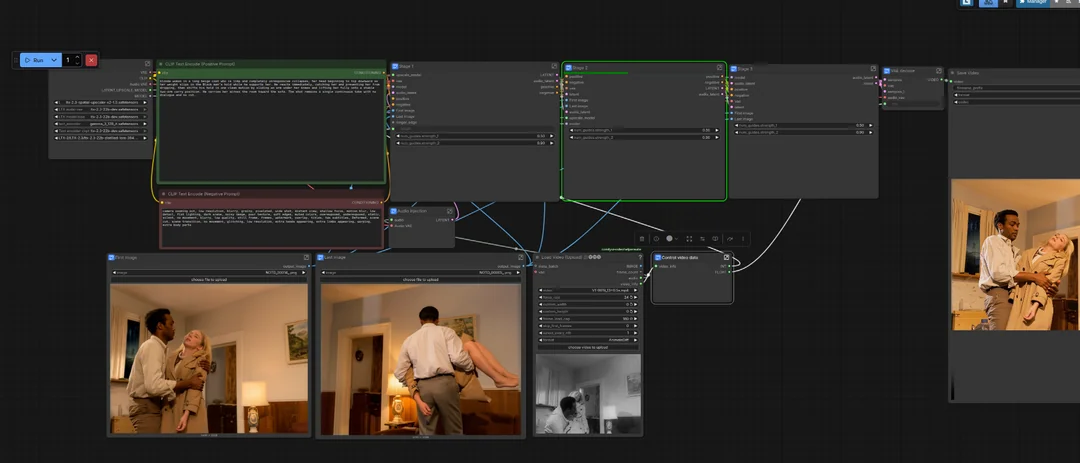Viewport: 1080px width, 463px height.
Task: Cancel the current run with the red X
Action: click(x=91, y=60)
